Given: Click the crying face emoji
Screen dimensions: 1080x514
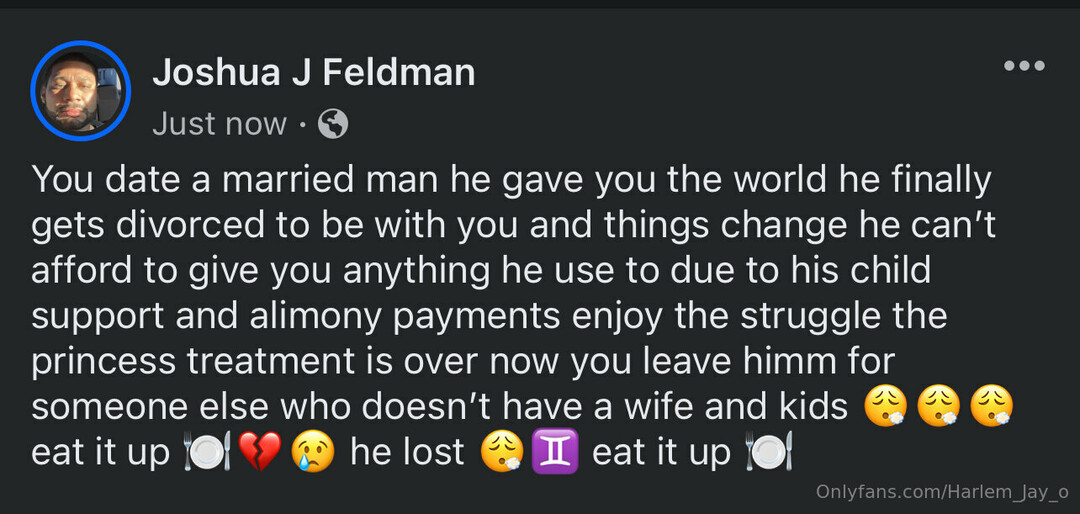Looking at the screenshot, I should click(310, 452).
